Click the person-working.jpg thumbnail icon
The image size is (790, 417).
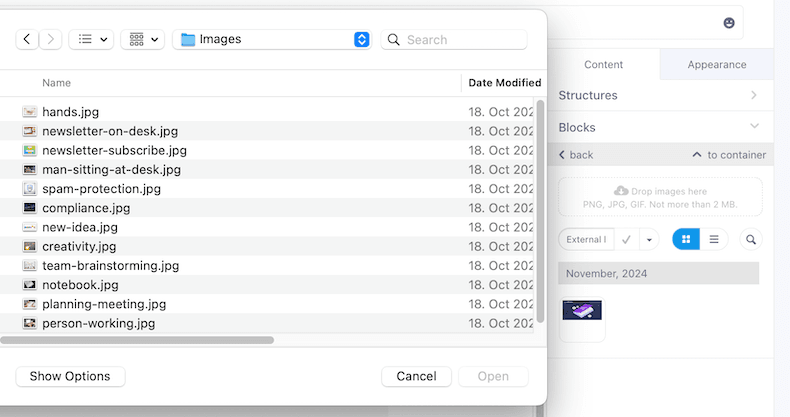[x=30, y=323]
